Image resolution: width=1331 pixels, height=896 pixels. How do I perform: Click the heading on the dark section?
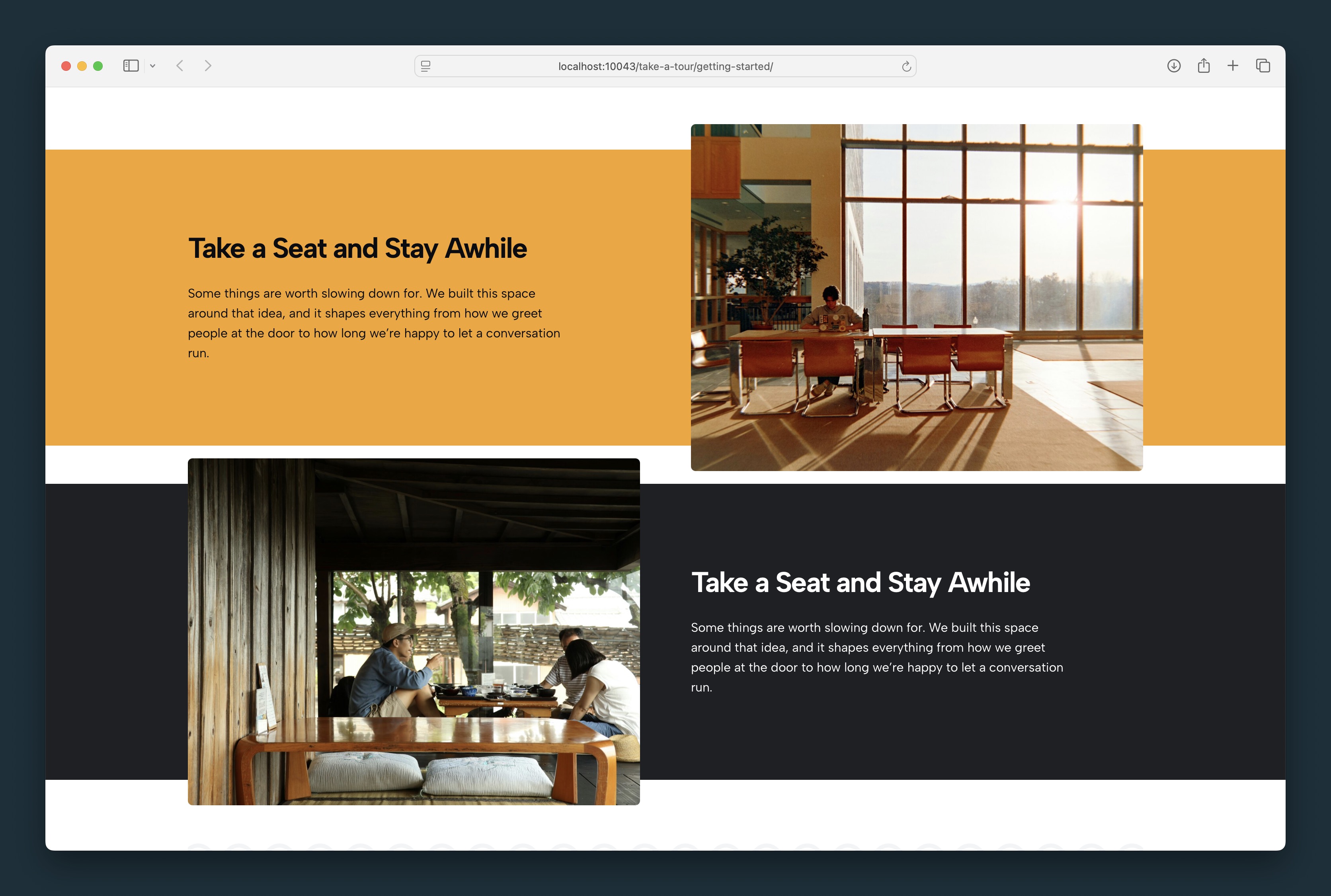click(861, 583)
